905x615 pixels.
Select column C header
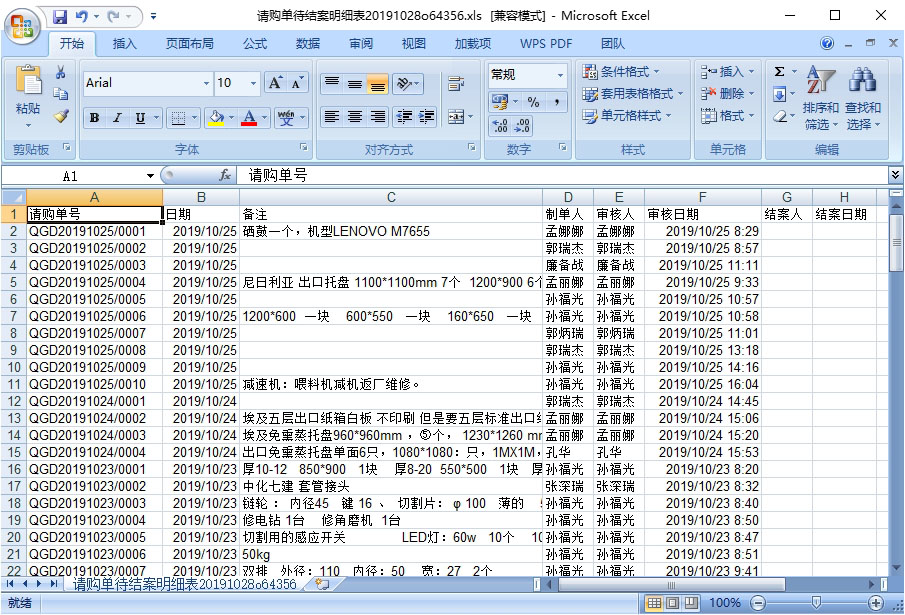tap(391, 197)
